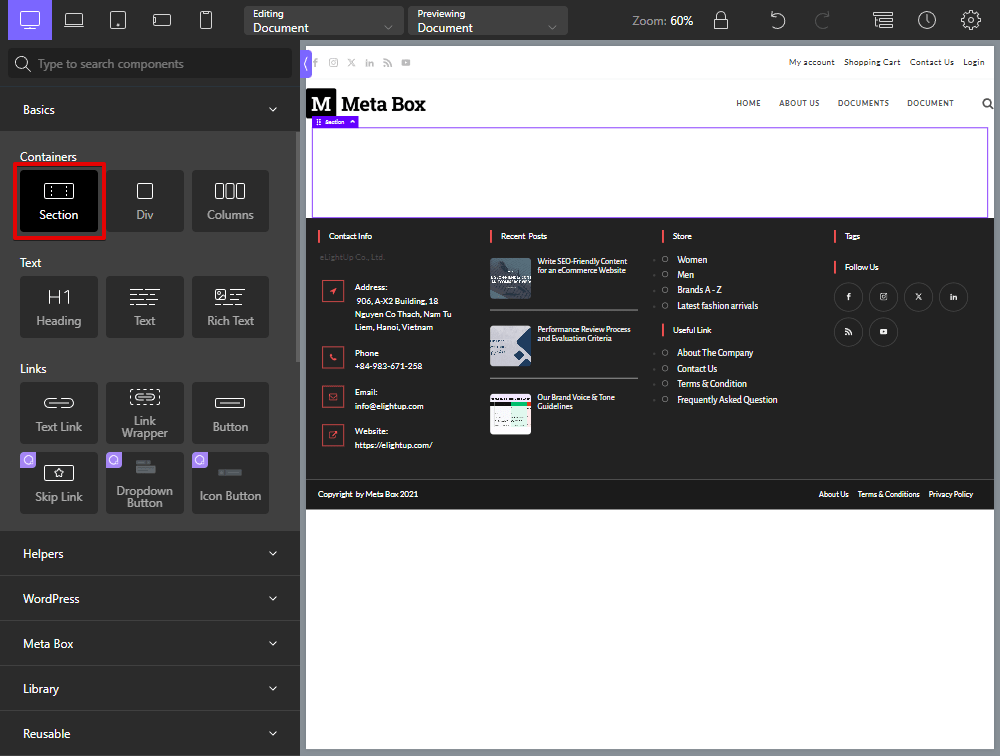
Task: Expand the WordPress elements section
Action: [x=150, y=598]
